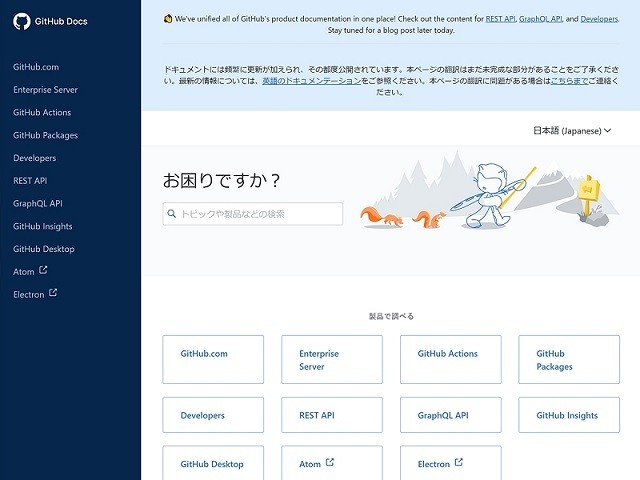Click external-link icon next to sidebar Electron

pos(53,293)
